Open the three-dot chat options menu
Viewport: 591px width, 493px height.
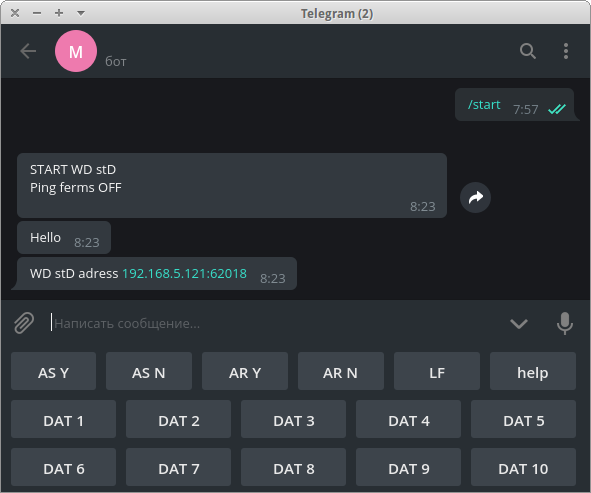pyautogui.click(x=566, y=51)
